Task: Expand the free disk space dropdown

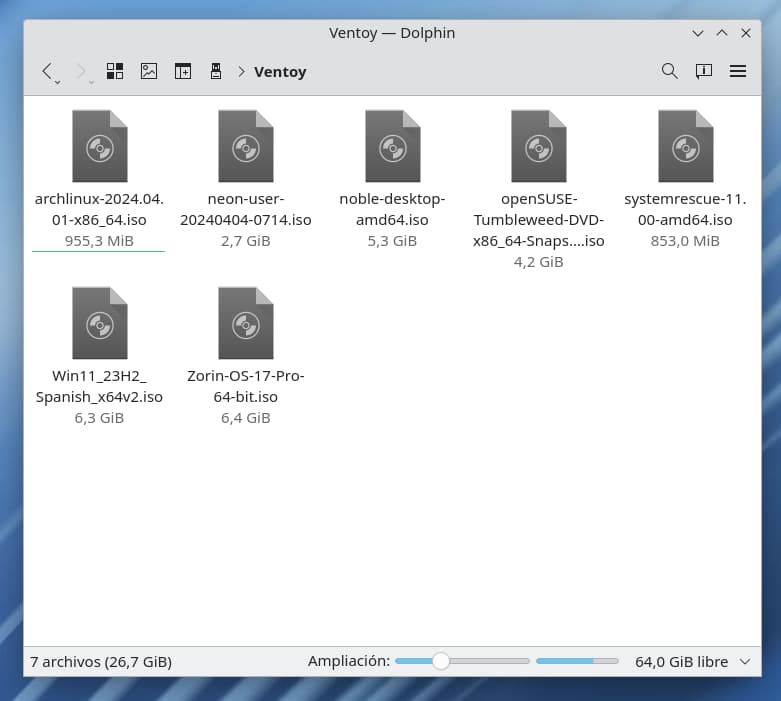Action: pyautogui.click(x=744, y=662)
